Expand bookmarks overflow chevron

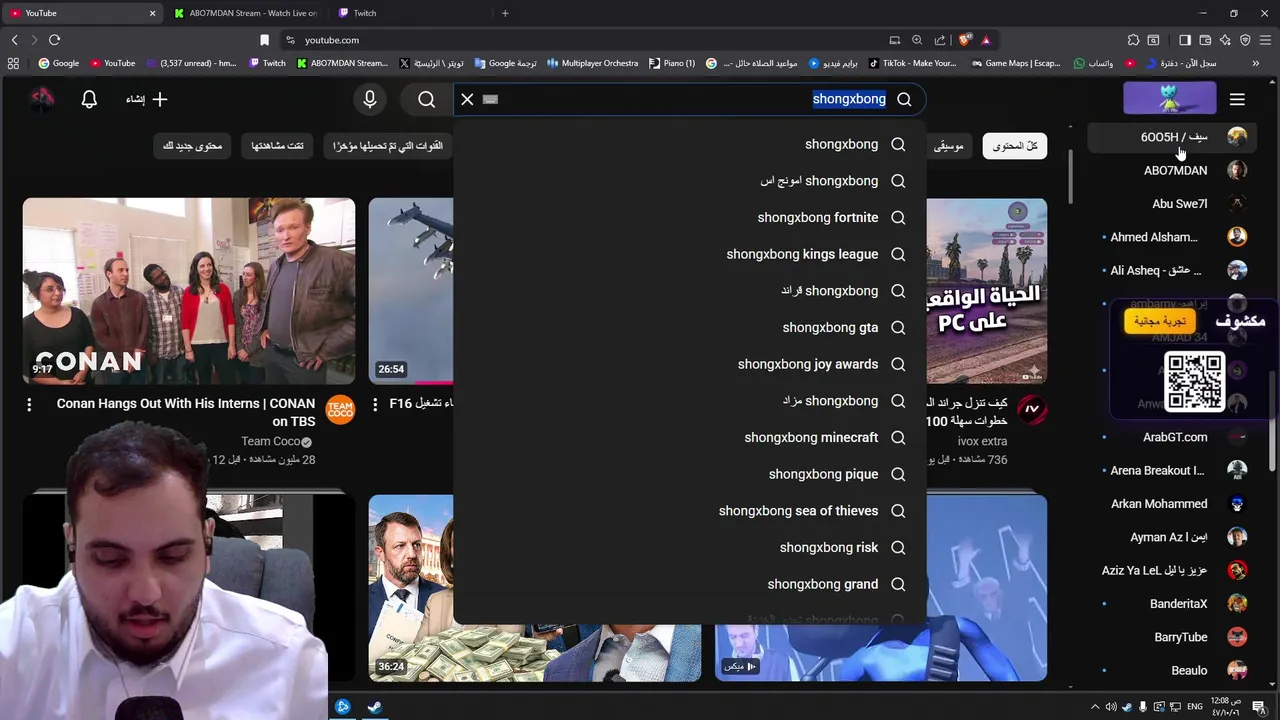[x=1256, y=63]
